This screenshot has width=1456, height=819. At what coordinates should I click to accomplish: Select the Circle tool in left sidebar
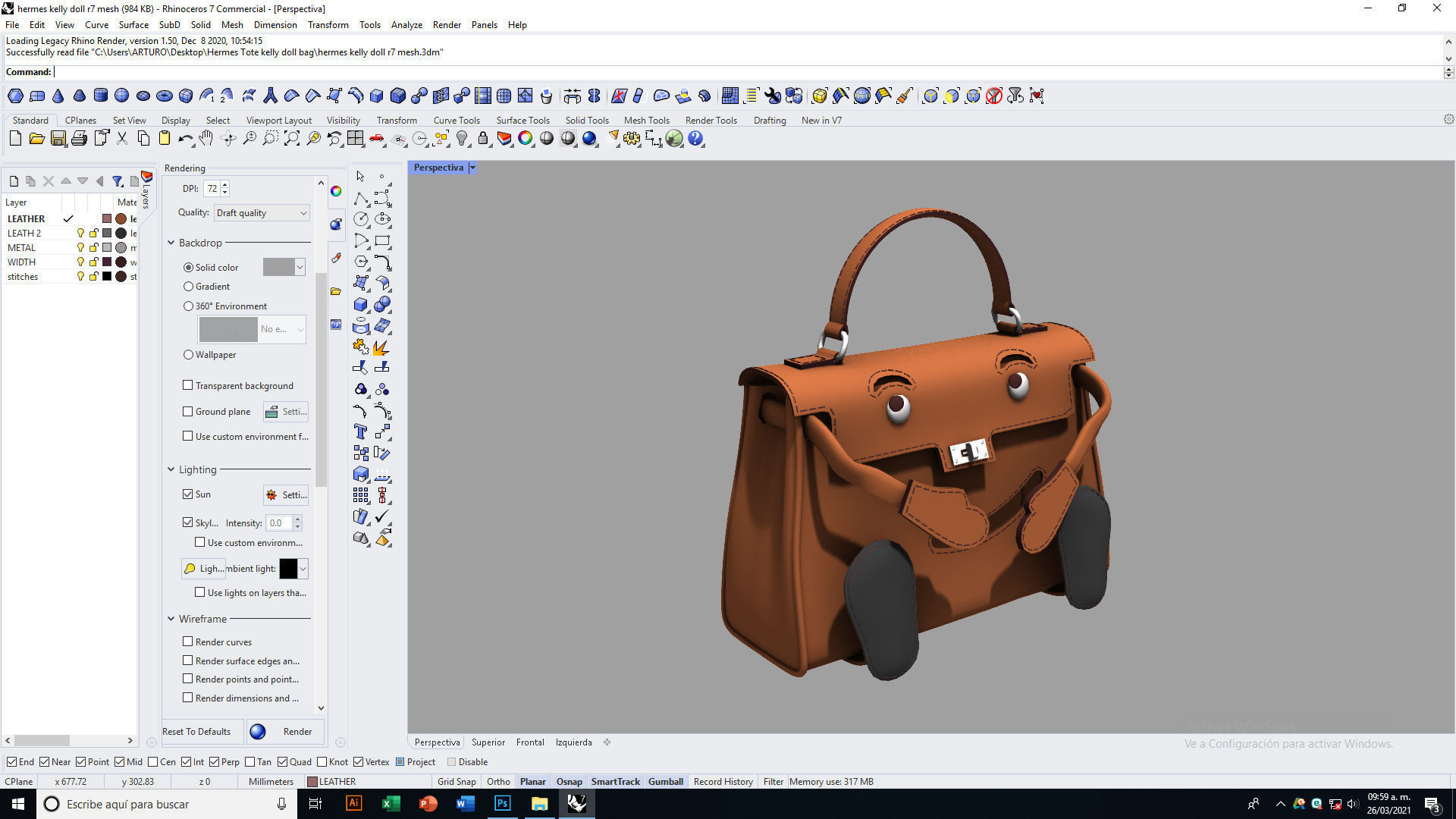click(x=361, y=219)
